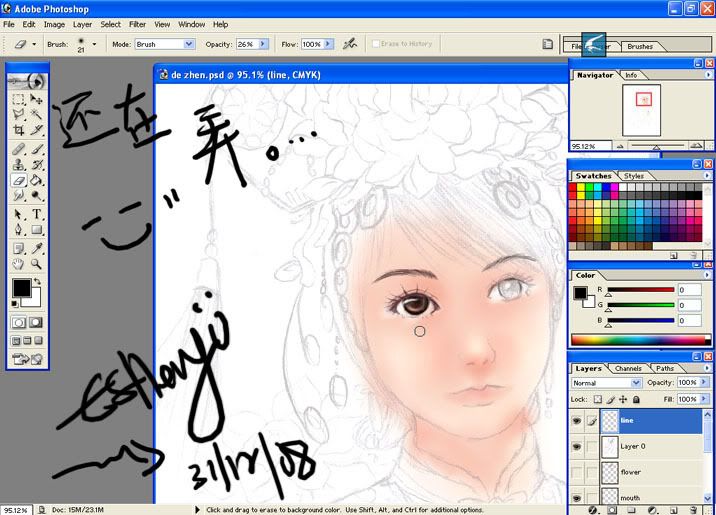This screenshot has height=515, width=716.
Task: Toggle the Erase to History checkbox
Action: (376, 44)
